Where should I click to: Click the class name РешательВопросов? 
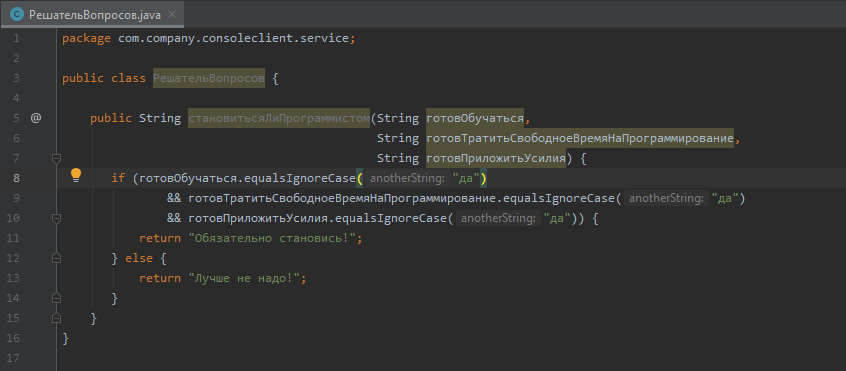point(209,78)
